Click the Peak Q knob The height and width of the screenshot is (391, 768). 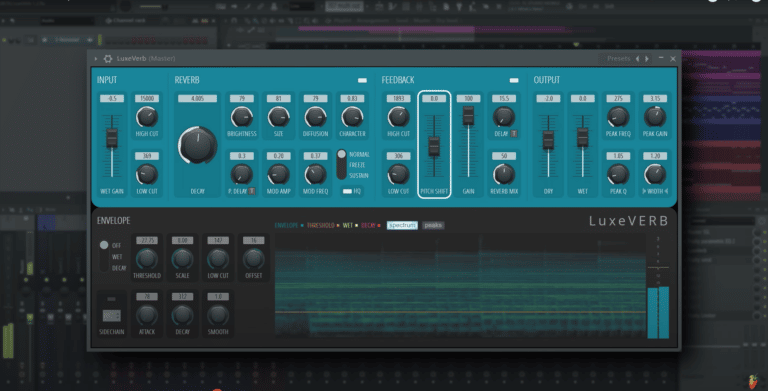[618, 174]
